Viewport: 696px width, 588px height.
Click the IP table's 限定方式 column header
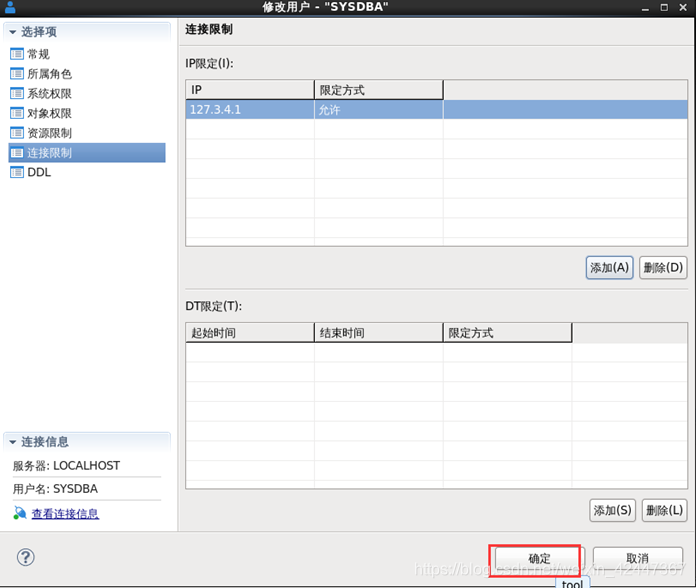point(379,90)
